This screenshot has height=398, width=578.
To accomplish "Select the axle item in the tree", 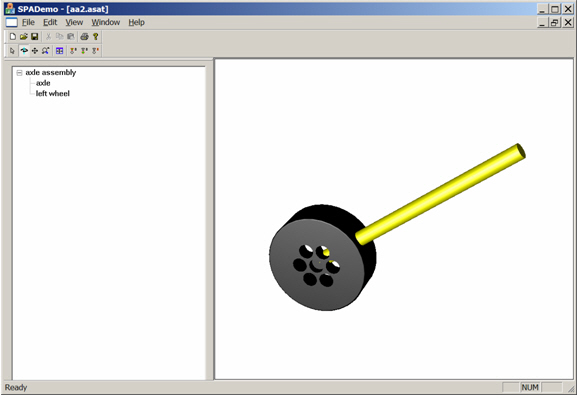I will click(x=43, y=83).
